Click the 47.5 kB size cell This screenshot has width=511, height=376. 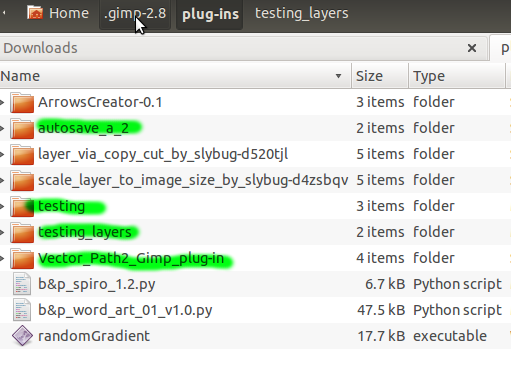point(381,310)
